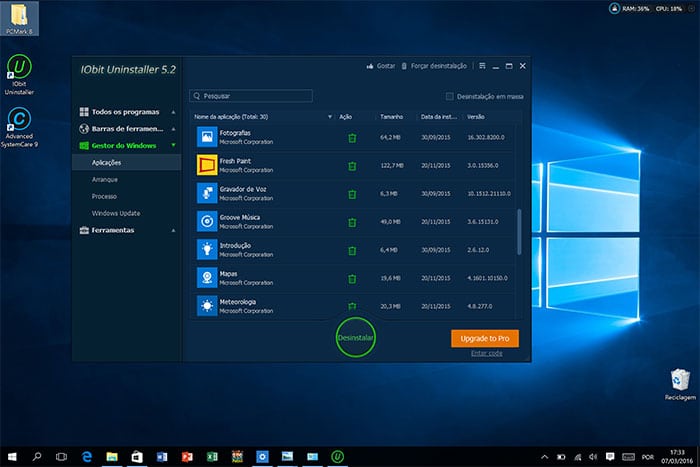This screenshot has width=700, height=467.
Task: Open the options menu icon in the title bar
Action: pyautogui.click(x=482, y=66)
